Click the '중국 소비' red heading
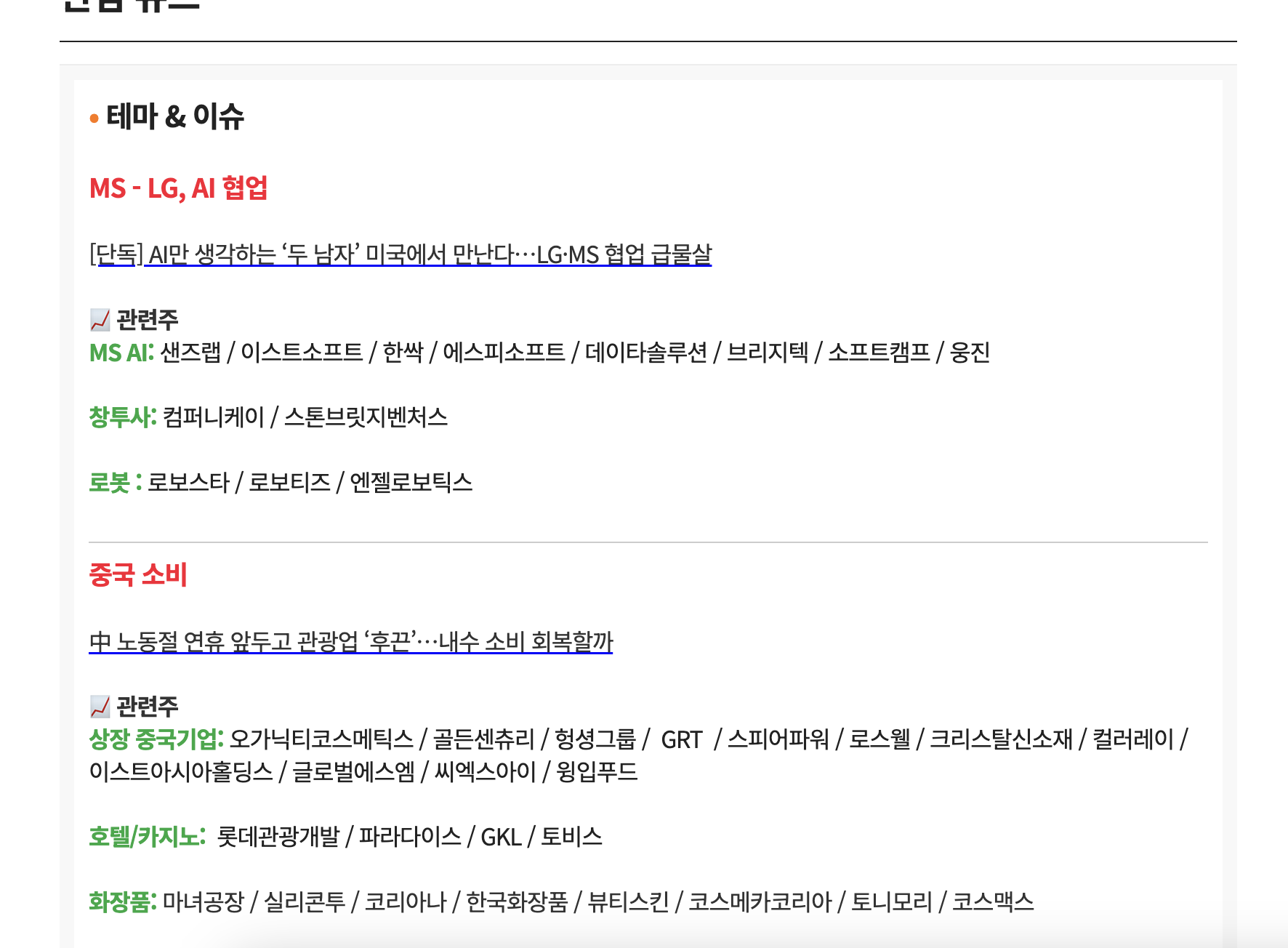Image resolution: width=1288 pixels, height=948 pixels. click(x=138, y=575)
